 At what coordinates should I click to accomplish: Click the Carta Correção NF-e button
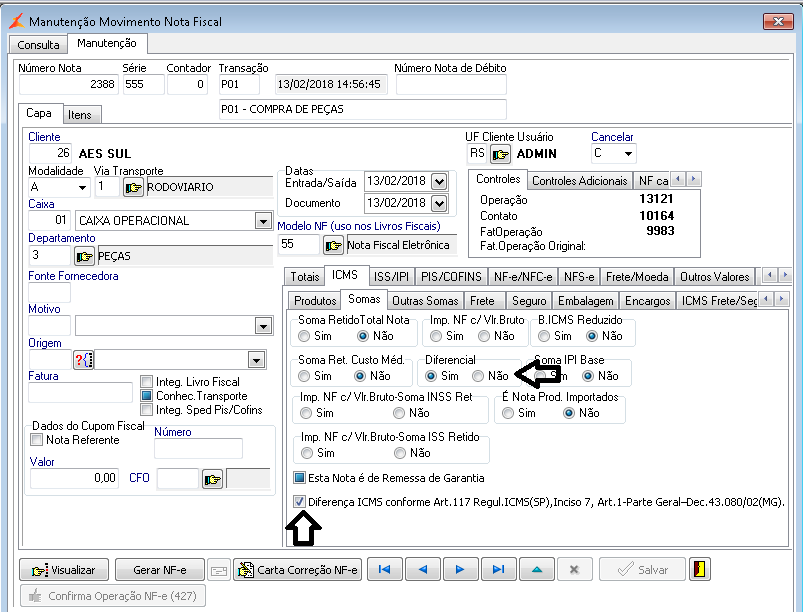pos(297,569)
